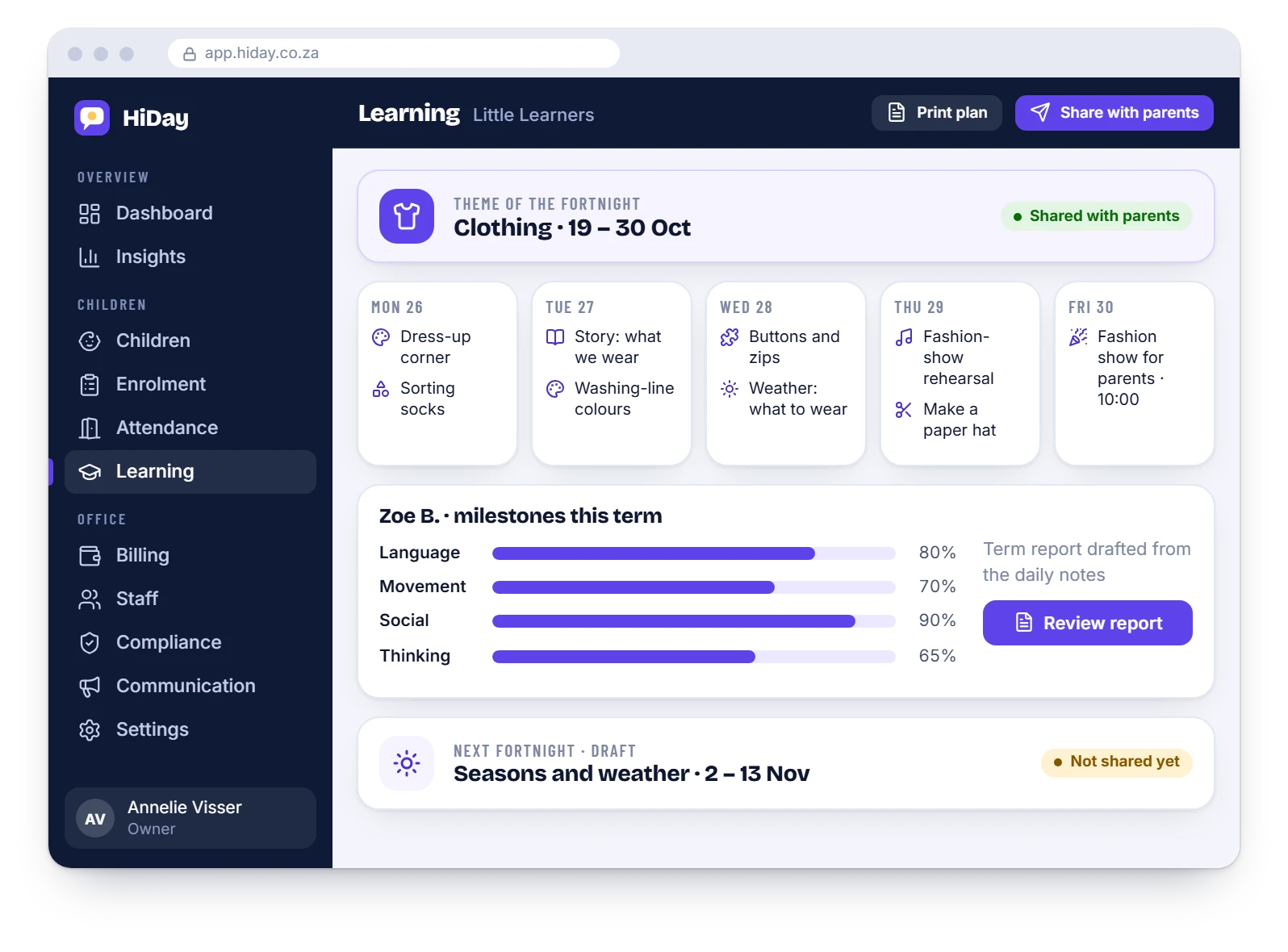Click the Children smiley-face icon
The height and width of the screenshot is (952, 1288).
pos(90,341)
